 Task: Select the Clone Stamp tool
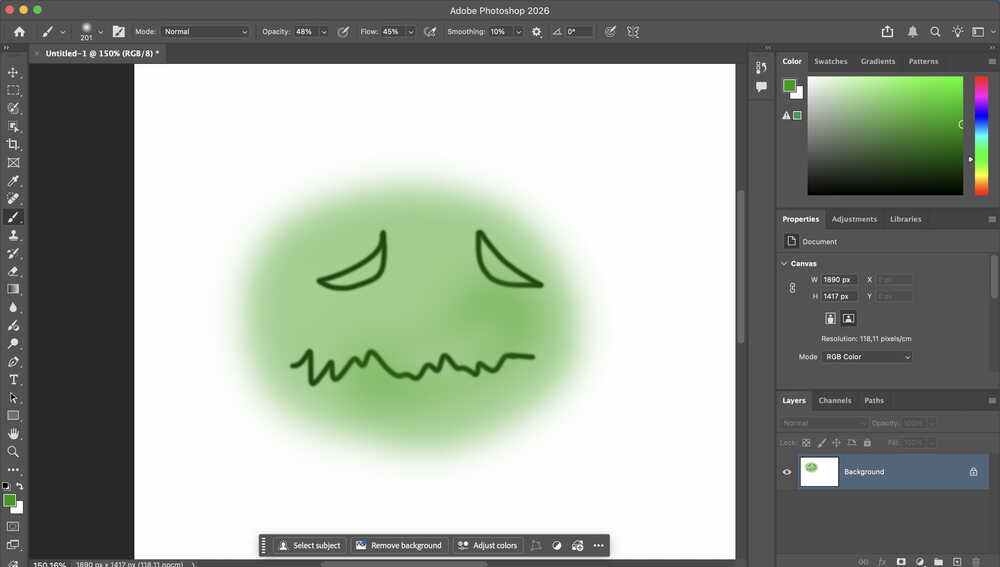coord(13,235)
